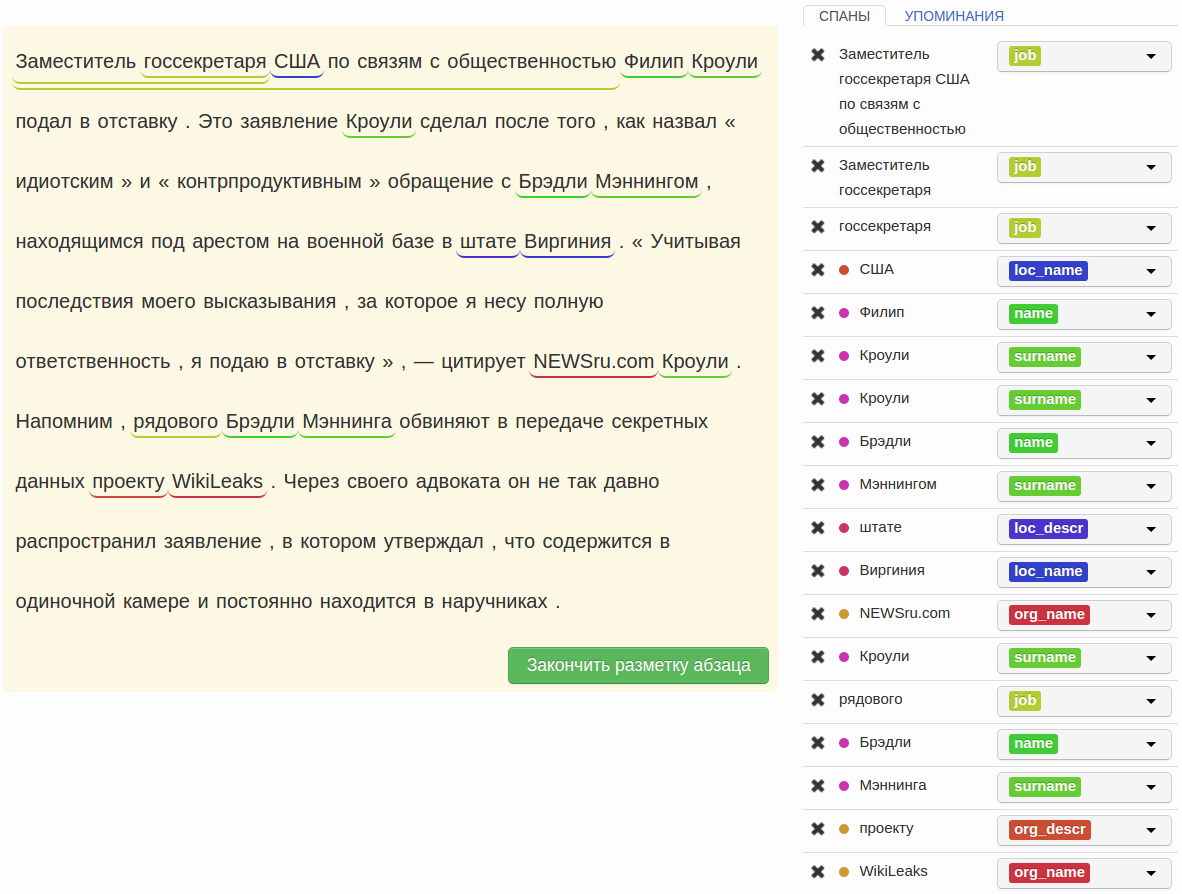
Task: Click the green job tag on рядового row
Action: point(1024,700)
